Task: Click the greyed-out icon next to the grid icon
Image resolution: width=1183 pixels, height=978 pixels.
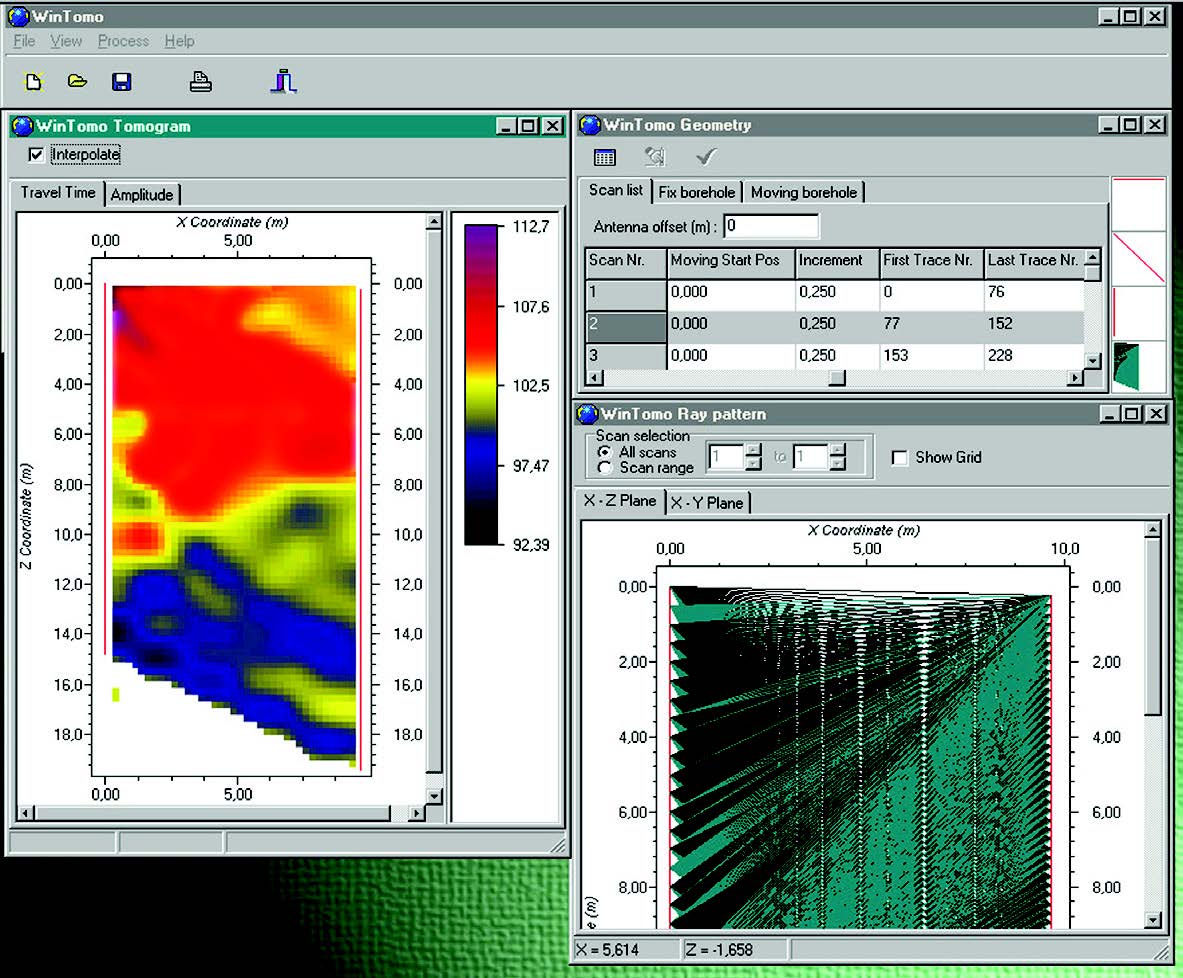Action: point(655,157)
